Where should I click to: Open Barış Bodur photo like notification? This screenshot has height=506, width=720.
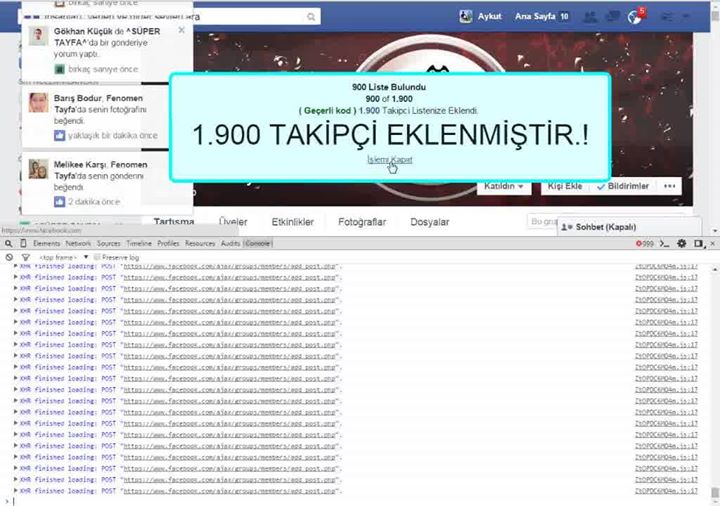click(107, 117)
